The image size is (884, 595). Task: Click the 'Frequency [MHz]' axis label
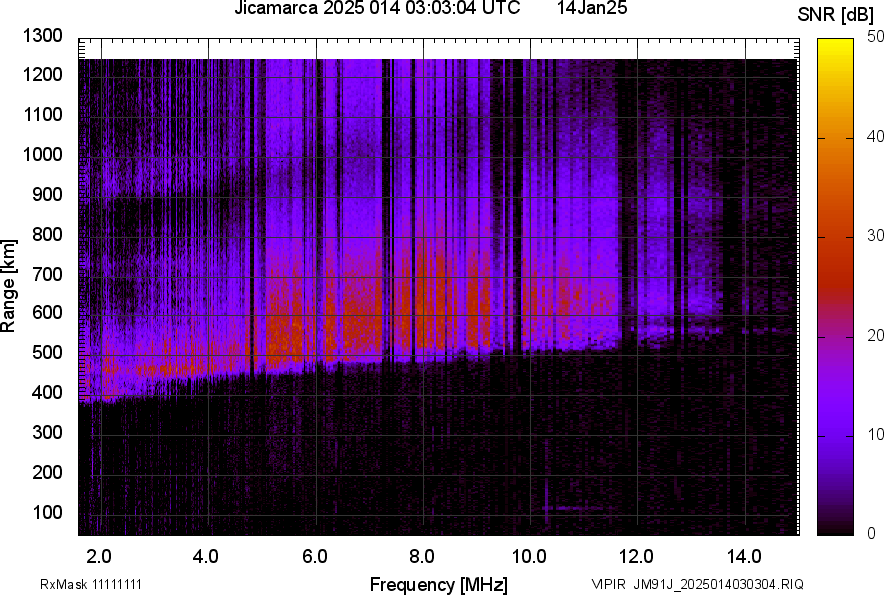tap(439, 584)
